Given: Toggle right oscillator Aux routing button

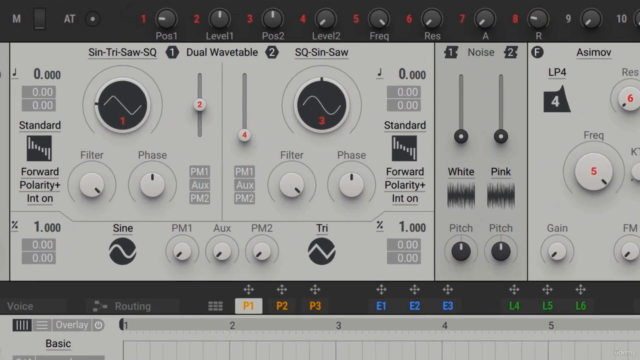Looking at the screenshot, I should 244,185.
